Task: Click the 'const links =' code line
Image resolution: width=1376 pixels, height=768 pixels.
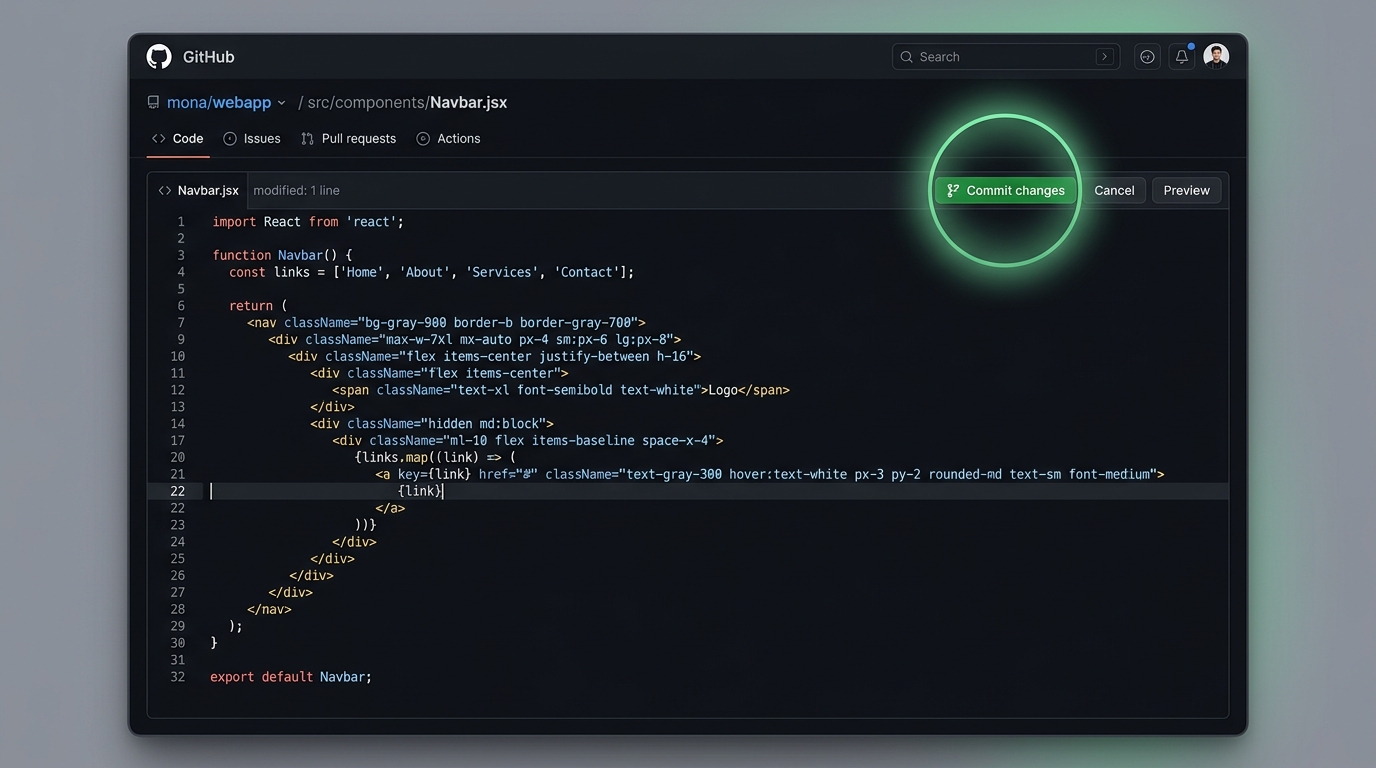Action: [431, 272]
